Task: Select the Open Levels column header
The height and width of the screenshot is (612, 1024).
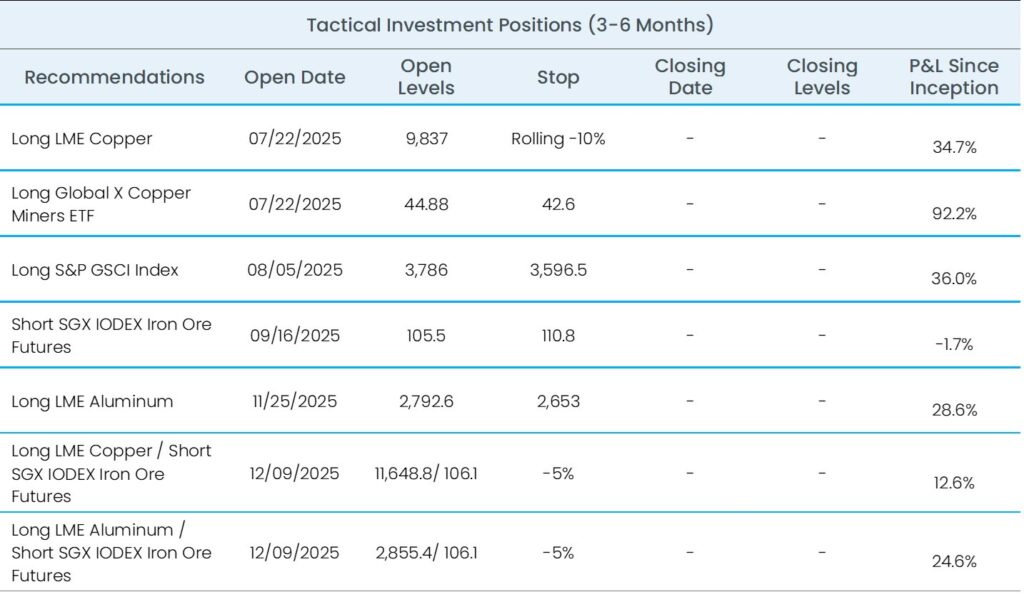Action: 426,77
